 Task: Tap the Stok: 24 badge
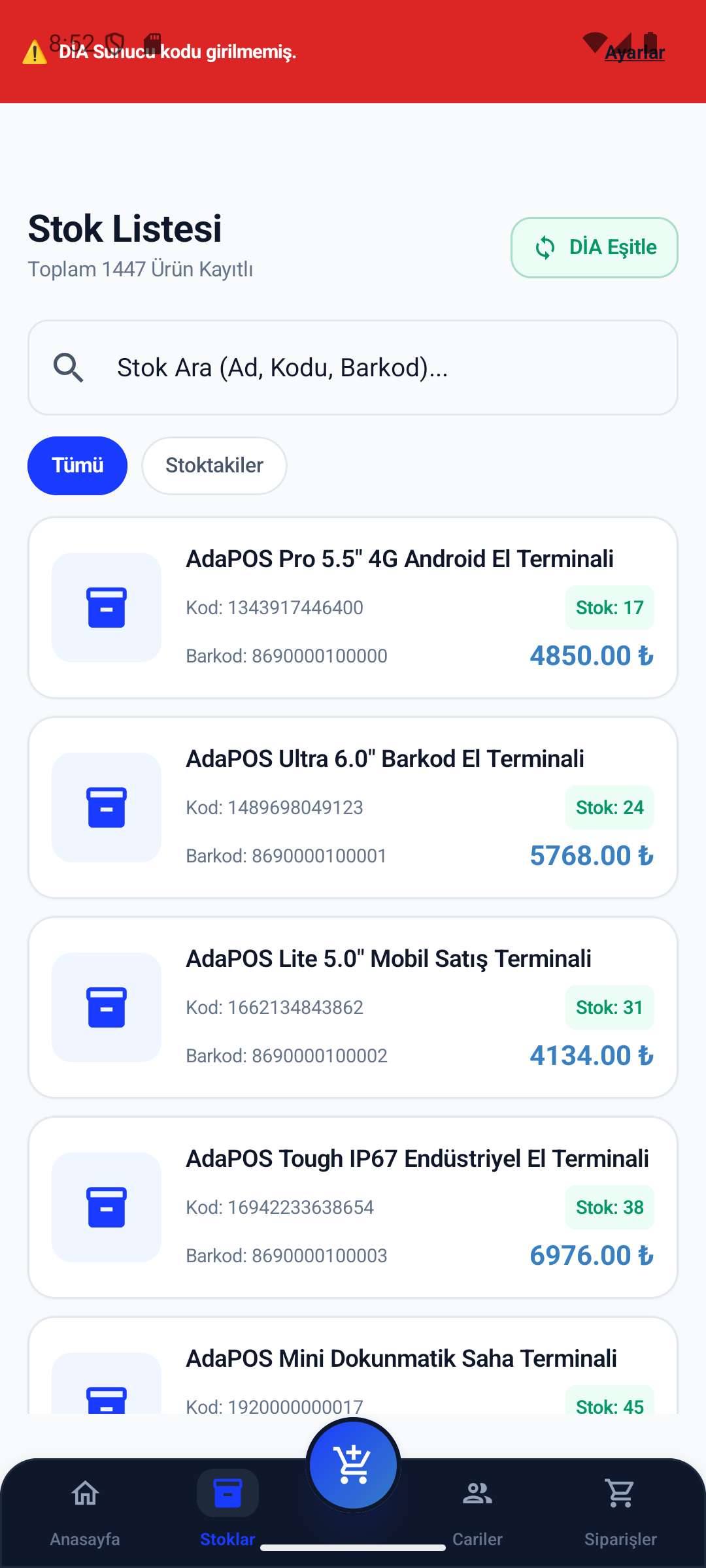tap(610, 808)
